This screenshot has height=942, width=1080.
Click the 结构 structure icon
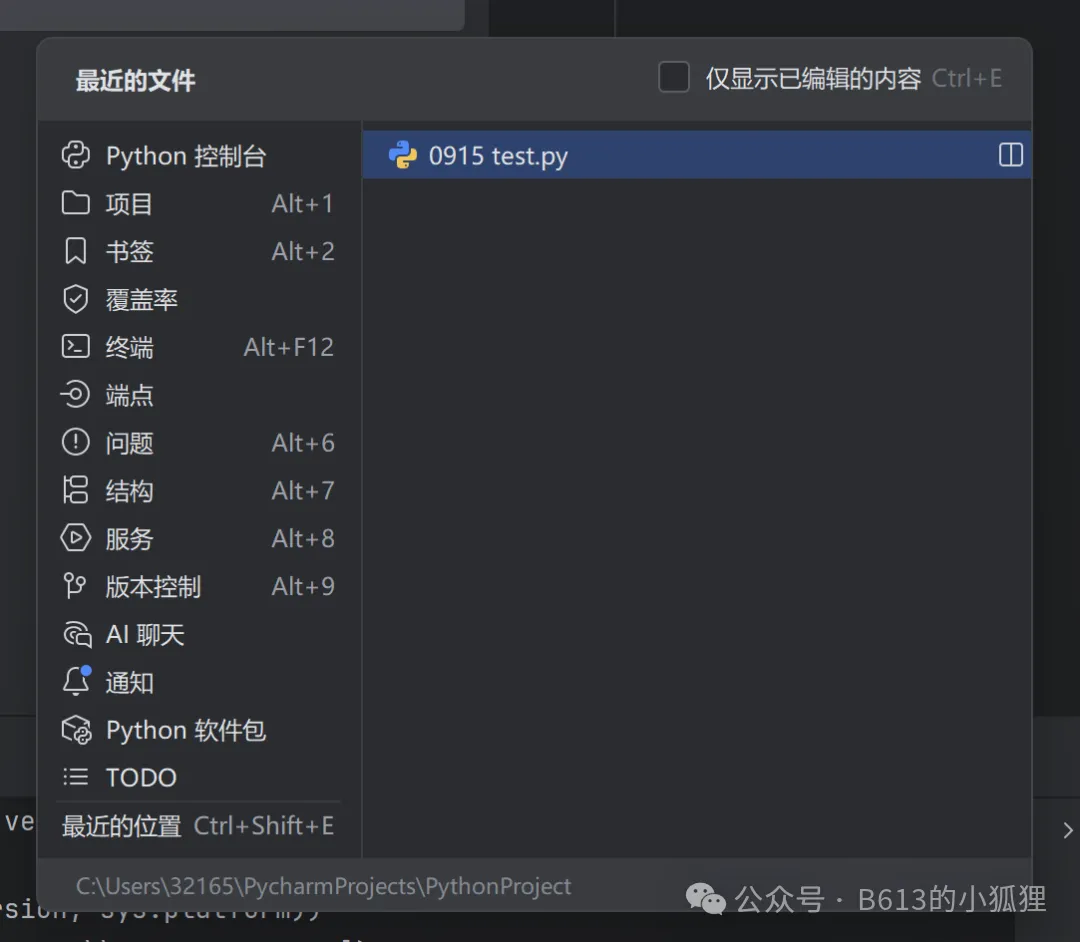point(76,490)
